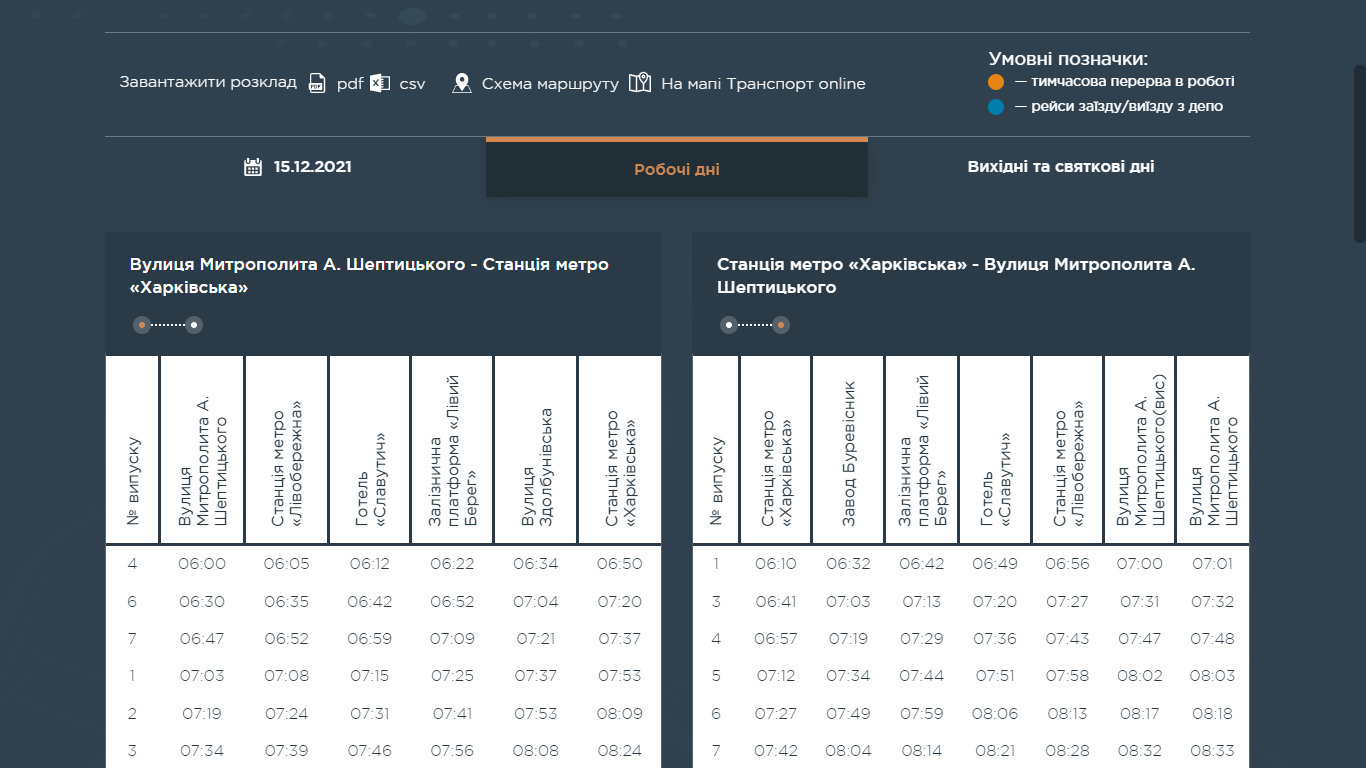Click the direction indicator under Харківська - Шептицького
This screenshot has width=1366, height=768.
tap(755, 325)
